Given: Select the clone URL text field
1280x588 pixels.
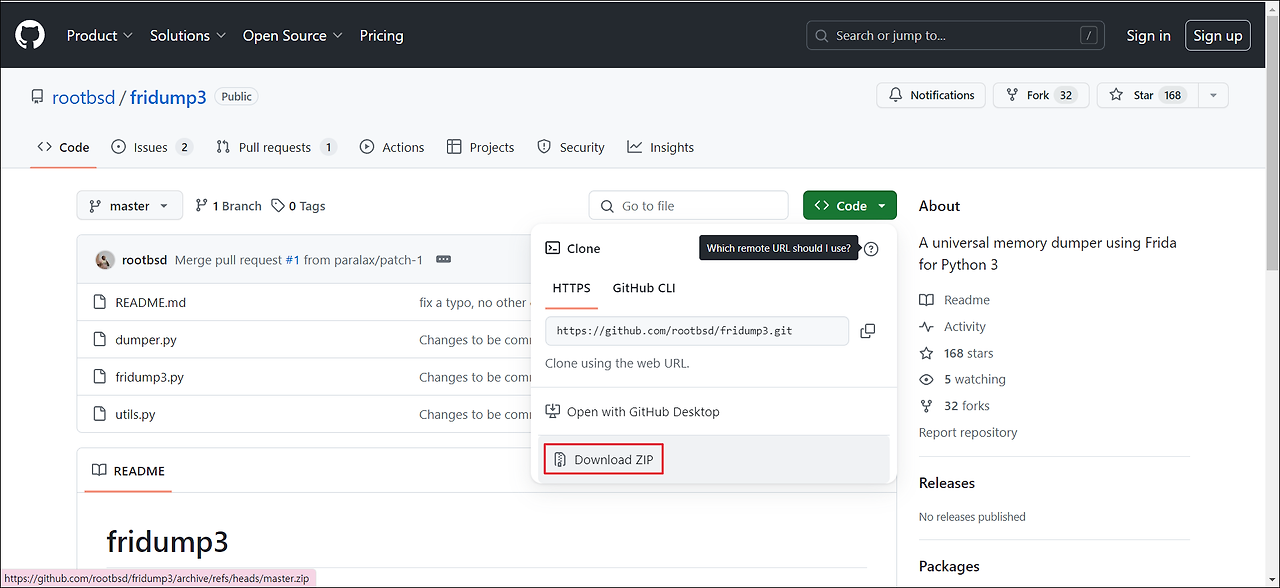Looking at the screenshot, I should point(697,331).
